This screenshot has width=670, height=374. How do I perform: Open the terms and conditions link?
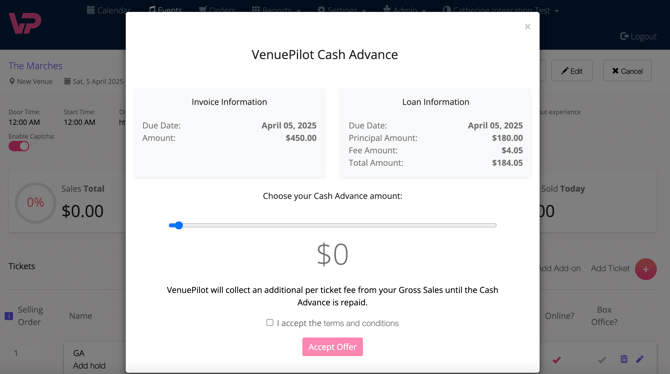(361, 323)
